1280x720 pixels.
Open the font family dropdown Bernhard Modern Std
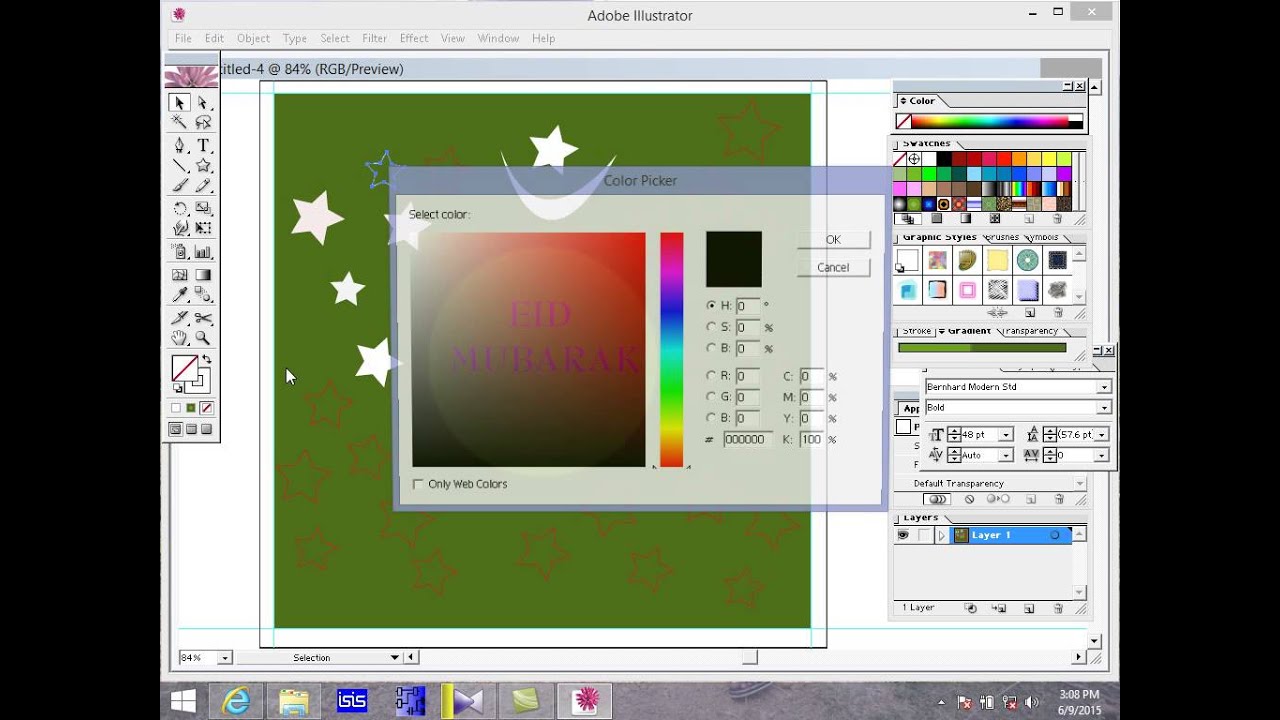coord(1104,387)
